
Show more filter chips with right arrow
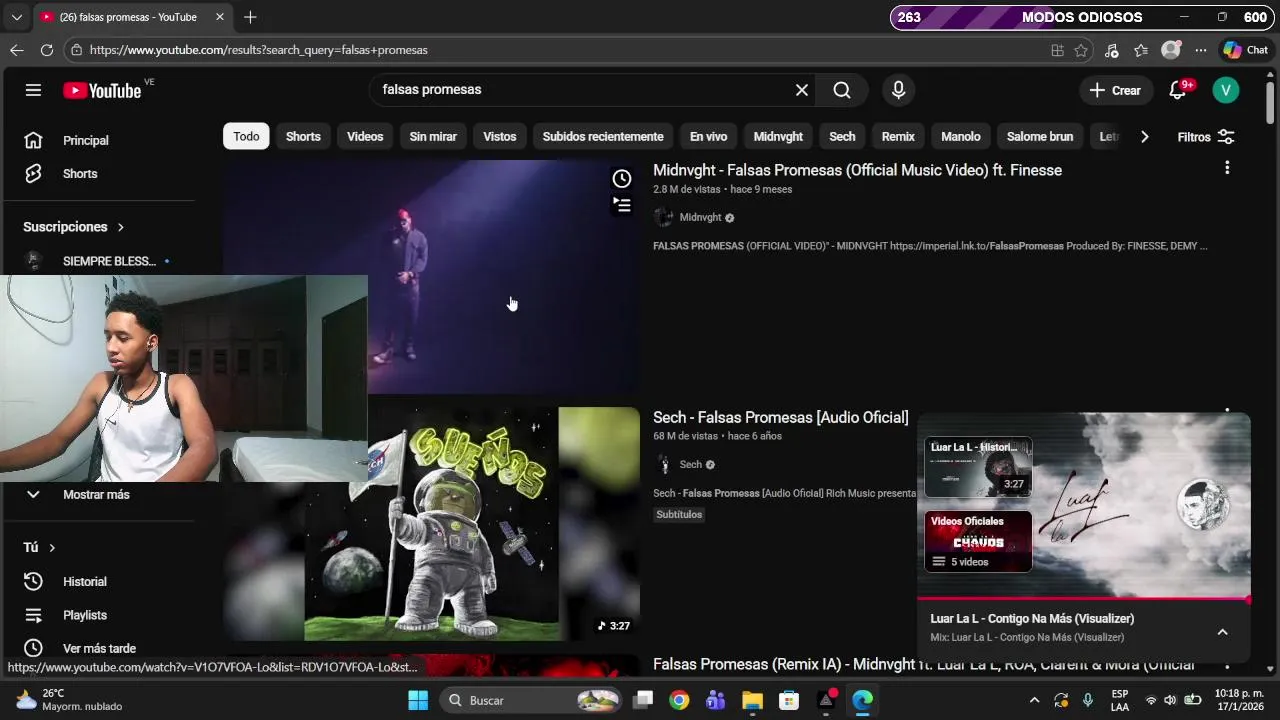(1145, 137)
